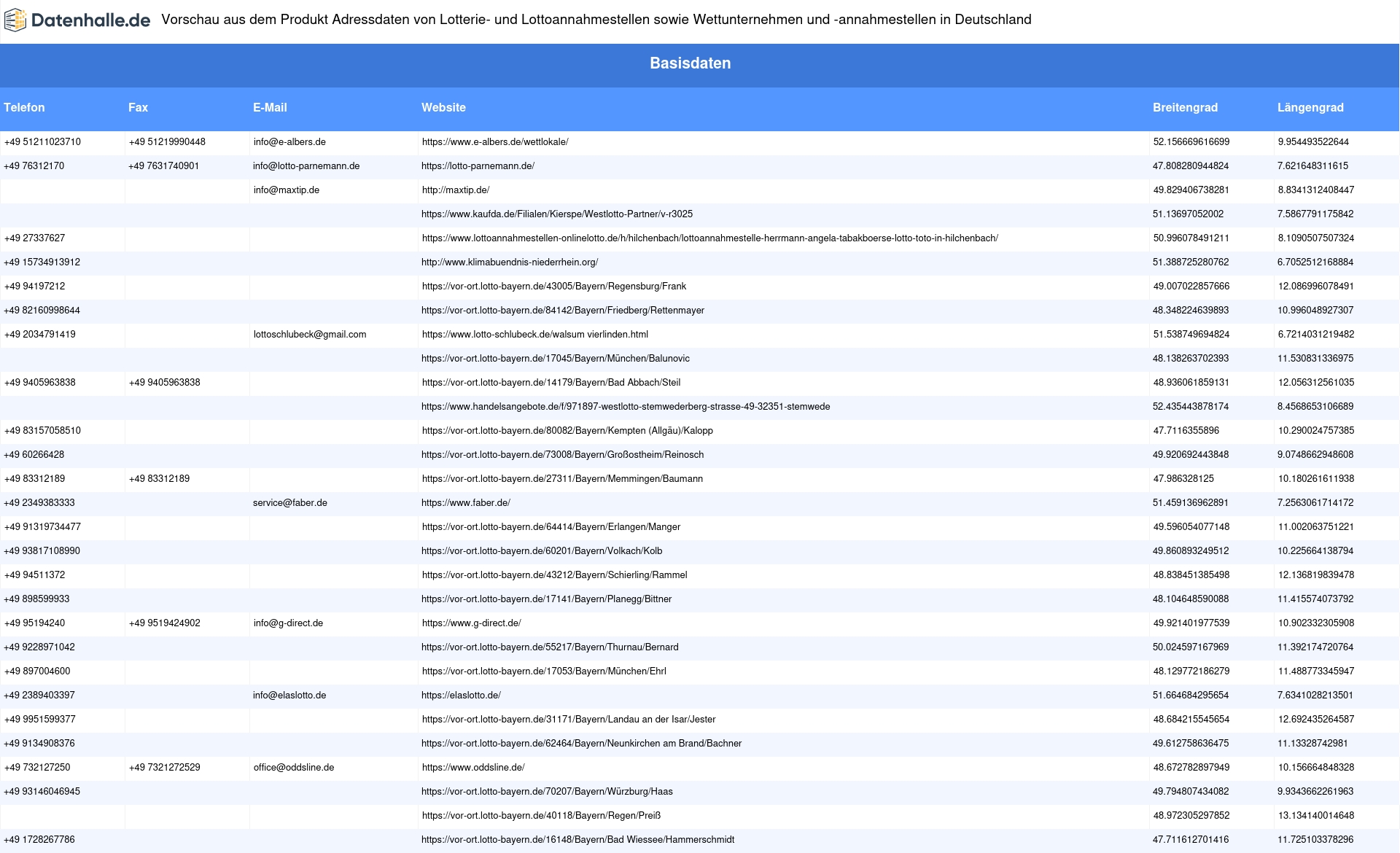
Task: Click phone number +49 51211023710
Action: (42, 142)
